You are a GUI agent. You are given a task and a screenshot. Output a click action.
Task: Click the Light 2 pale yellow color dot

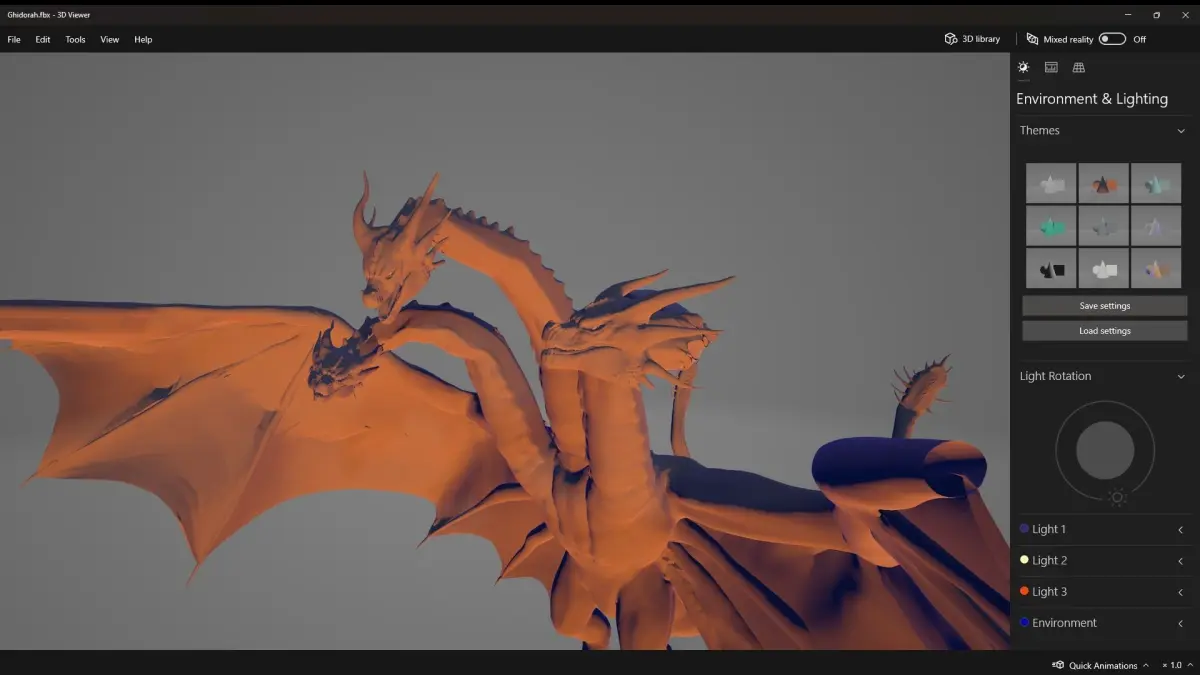[x=1024, y=560]
